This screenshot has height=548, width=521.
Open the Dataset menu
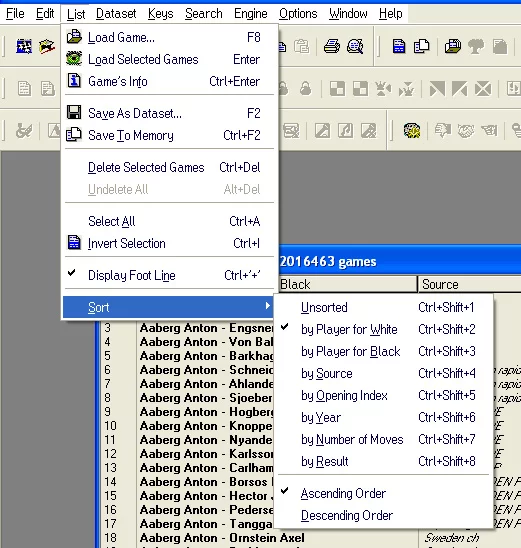click(116, 14)
